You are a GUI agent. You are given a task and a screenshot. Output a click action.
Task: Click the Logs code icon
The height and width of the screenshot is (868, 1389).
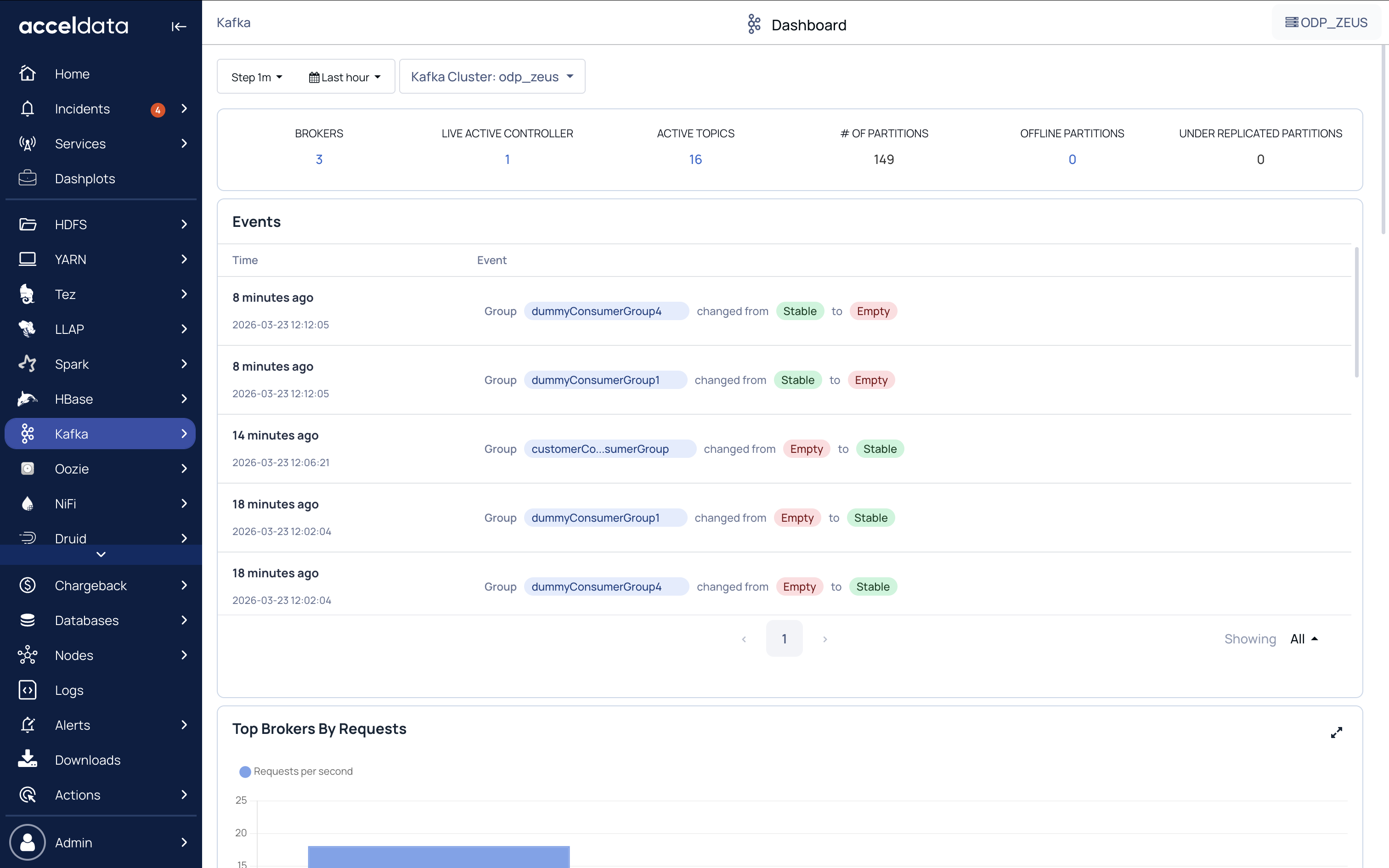click(x=27, y=690)
